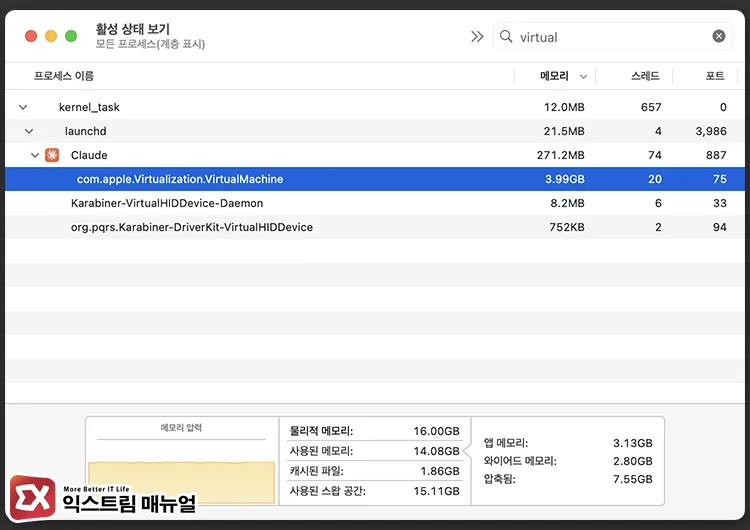This screenshot has width=750, height=530.
Task: Select the launchd process
Action: 86,131
